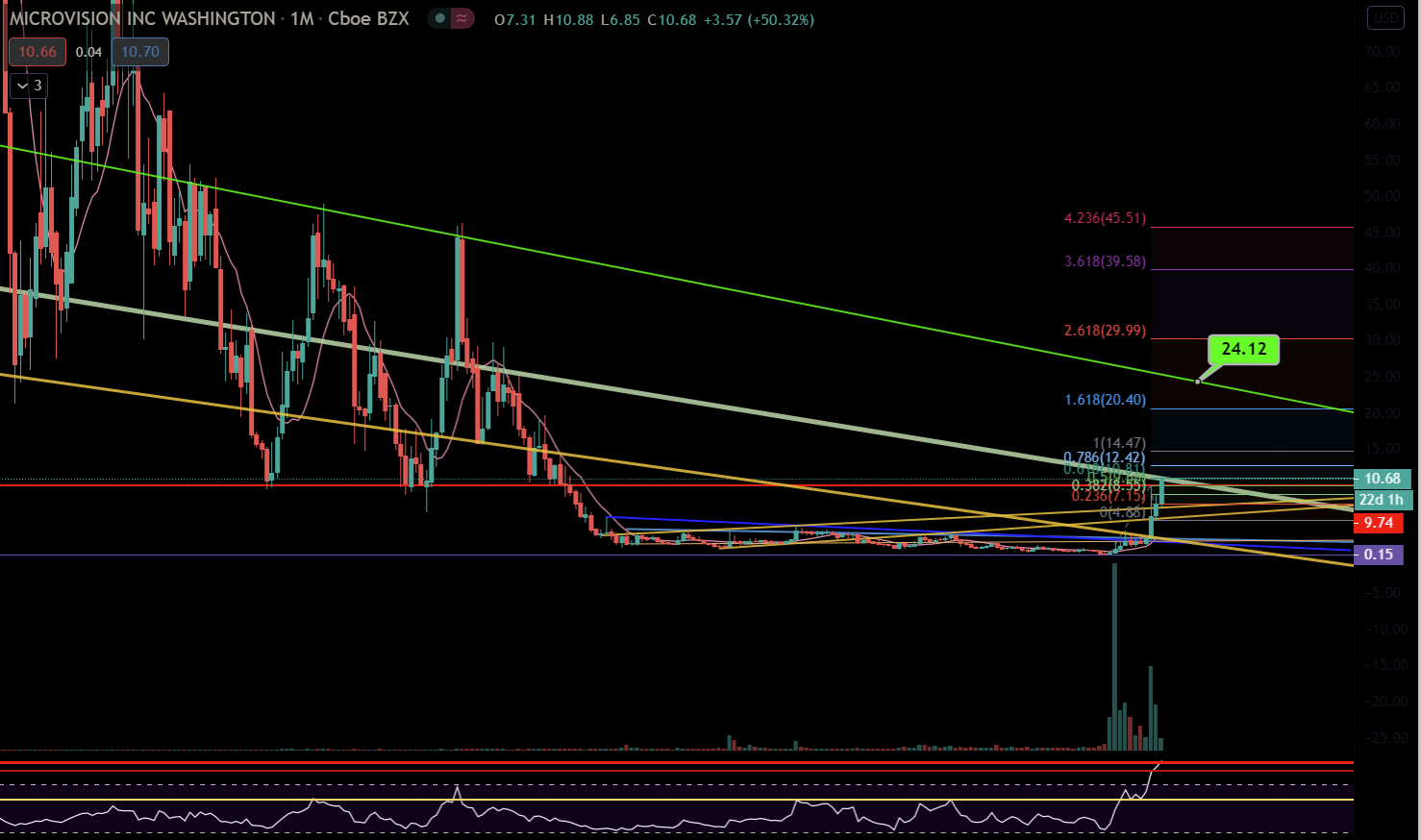Image resolution: width=1421 pixels, height=840 pixels.
Task: Click the current price 10.68 axis label
Action: click(1383, 479)
